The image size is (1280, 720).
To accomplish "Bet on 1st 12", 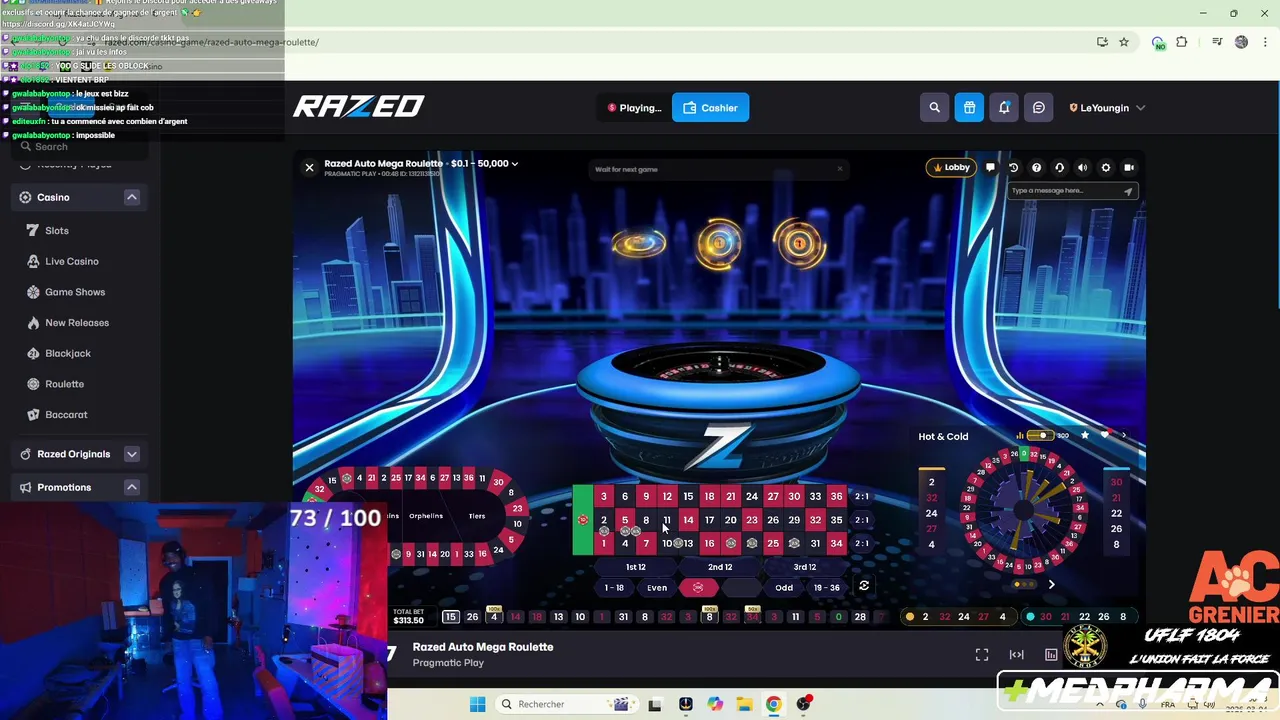I will click(x=635, y=567).
